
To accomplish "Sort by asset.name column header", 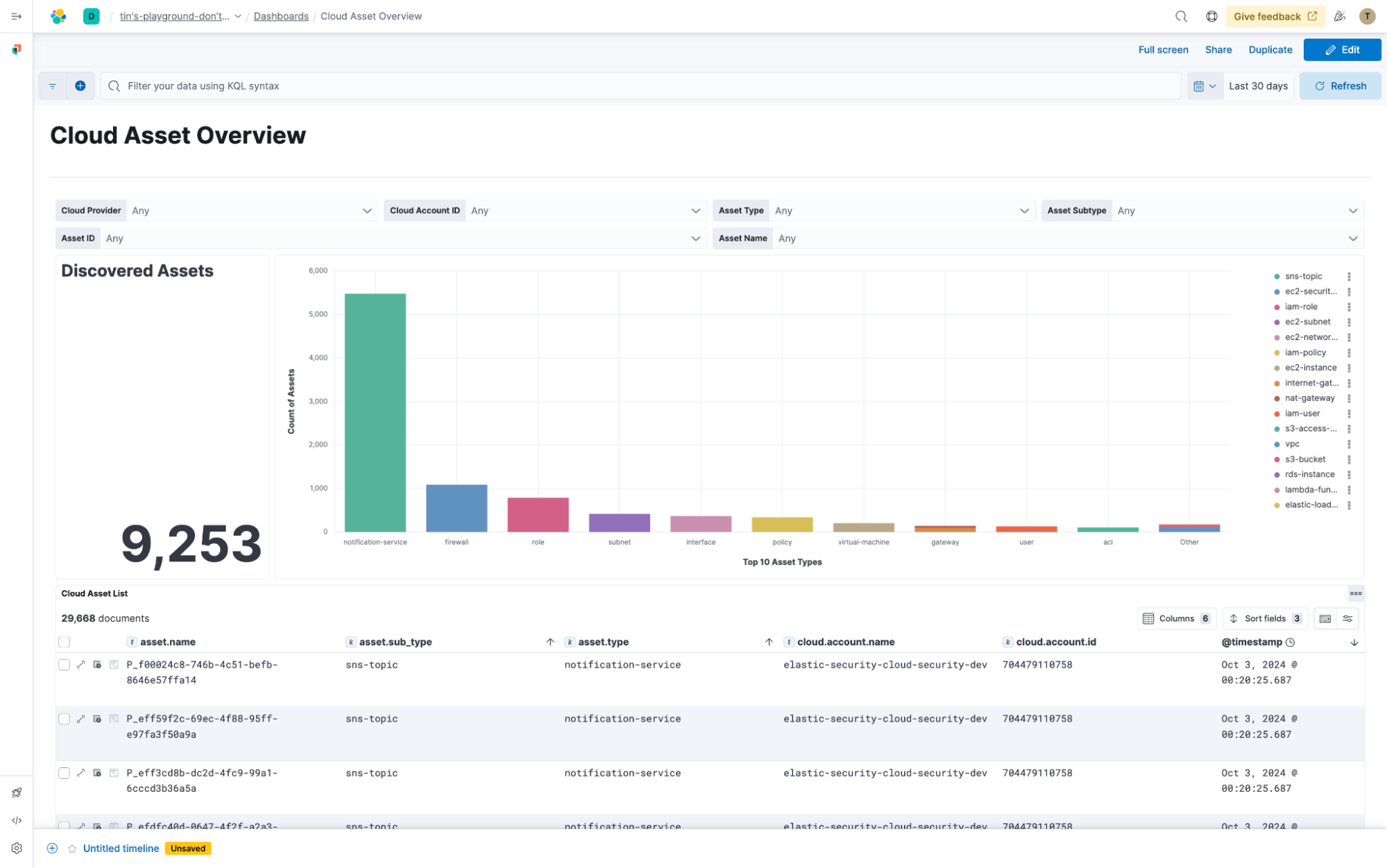I will [x=167, y=642].
